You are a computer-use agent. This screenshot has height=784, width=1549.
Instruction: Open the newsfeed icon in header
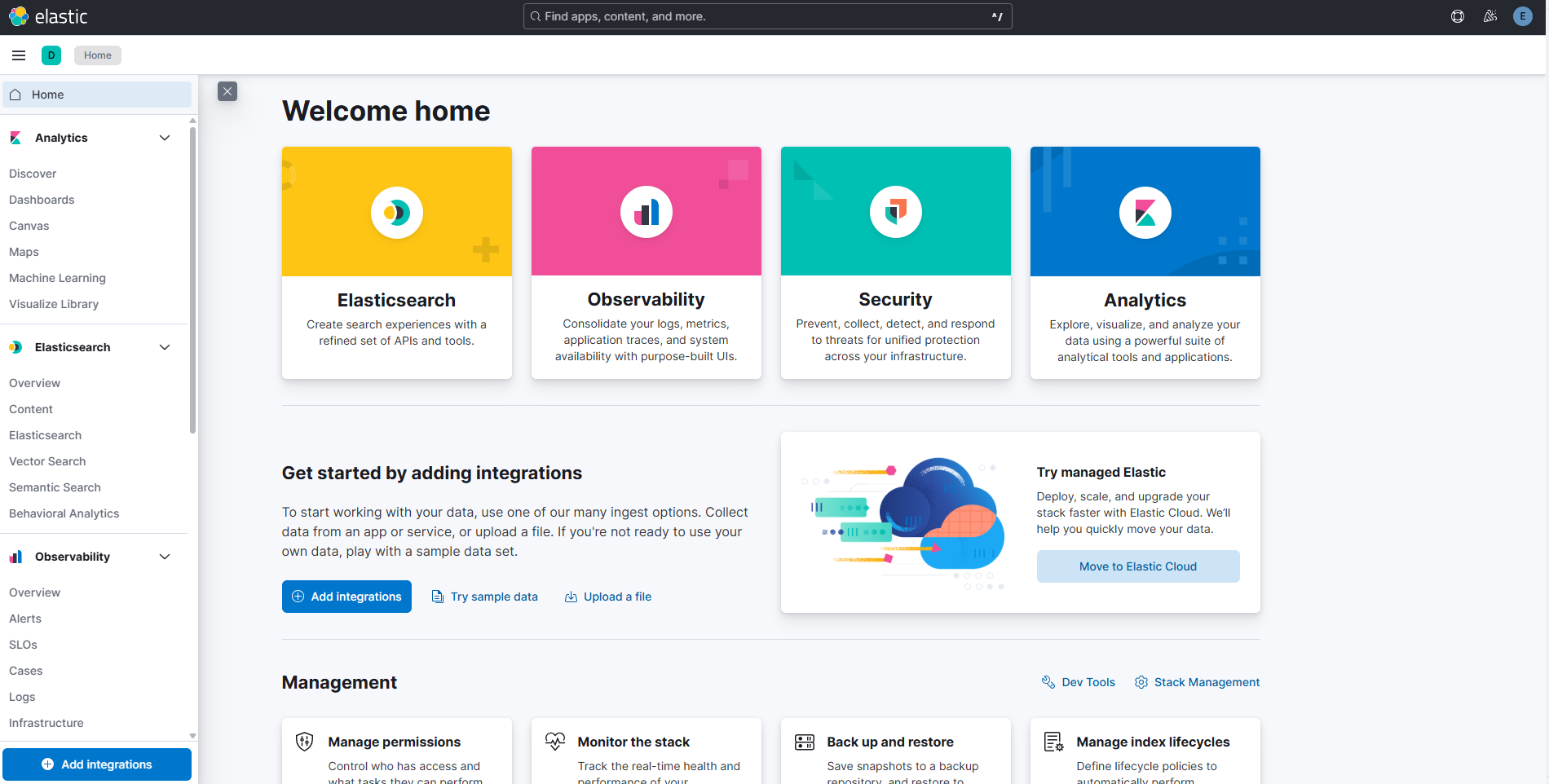[x=1490, y=16]
